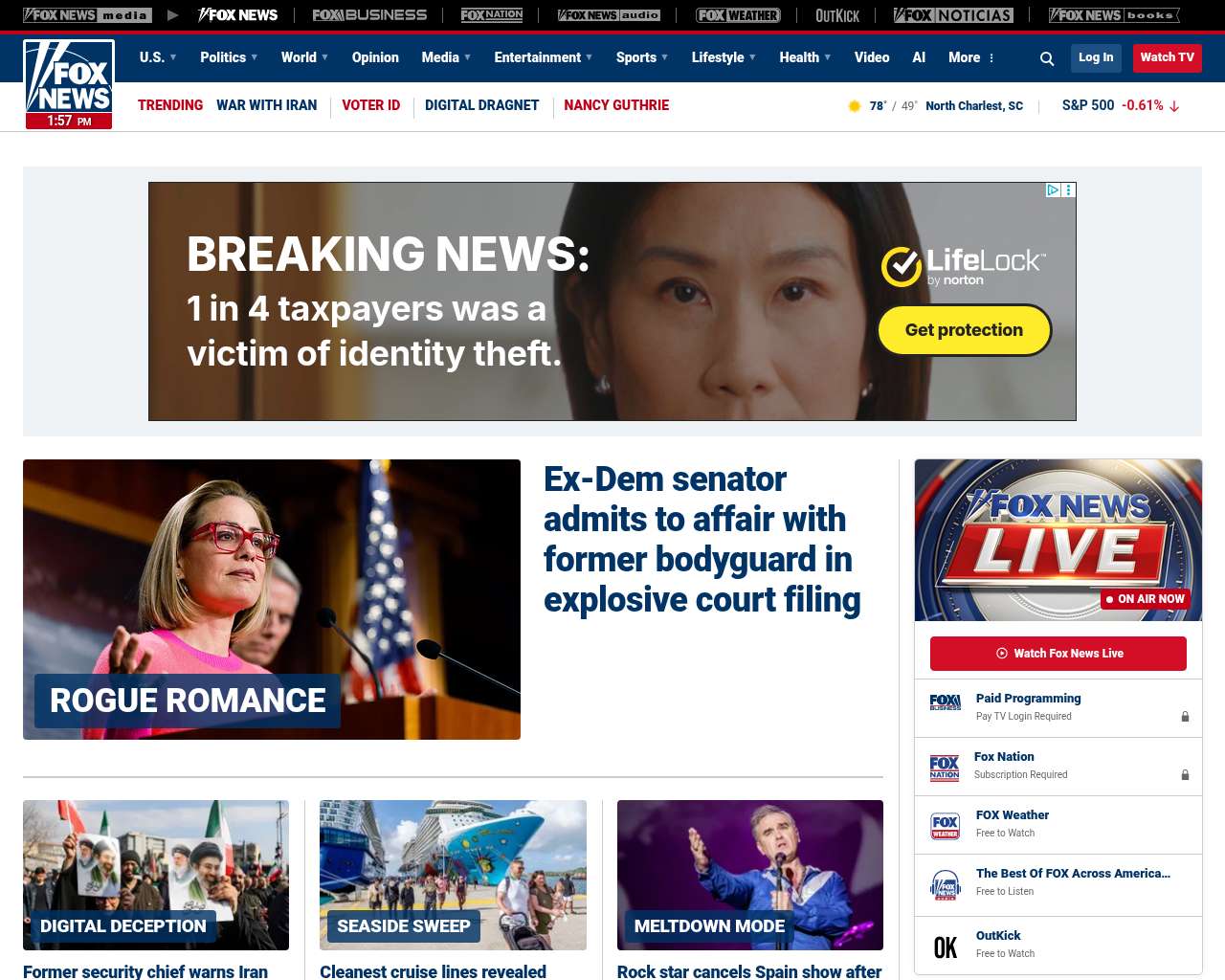Click the Fox News logo in the network bar
Viewport: 1225px width, 980px height.
click(237, 15)
